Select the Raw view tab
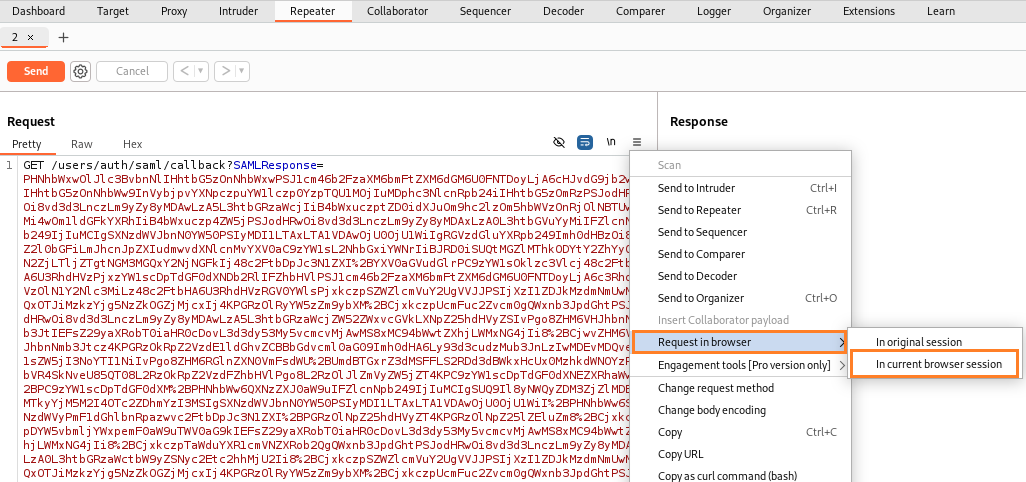 click(82, 144)
